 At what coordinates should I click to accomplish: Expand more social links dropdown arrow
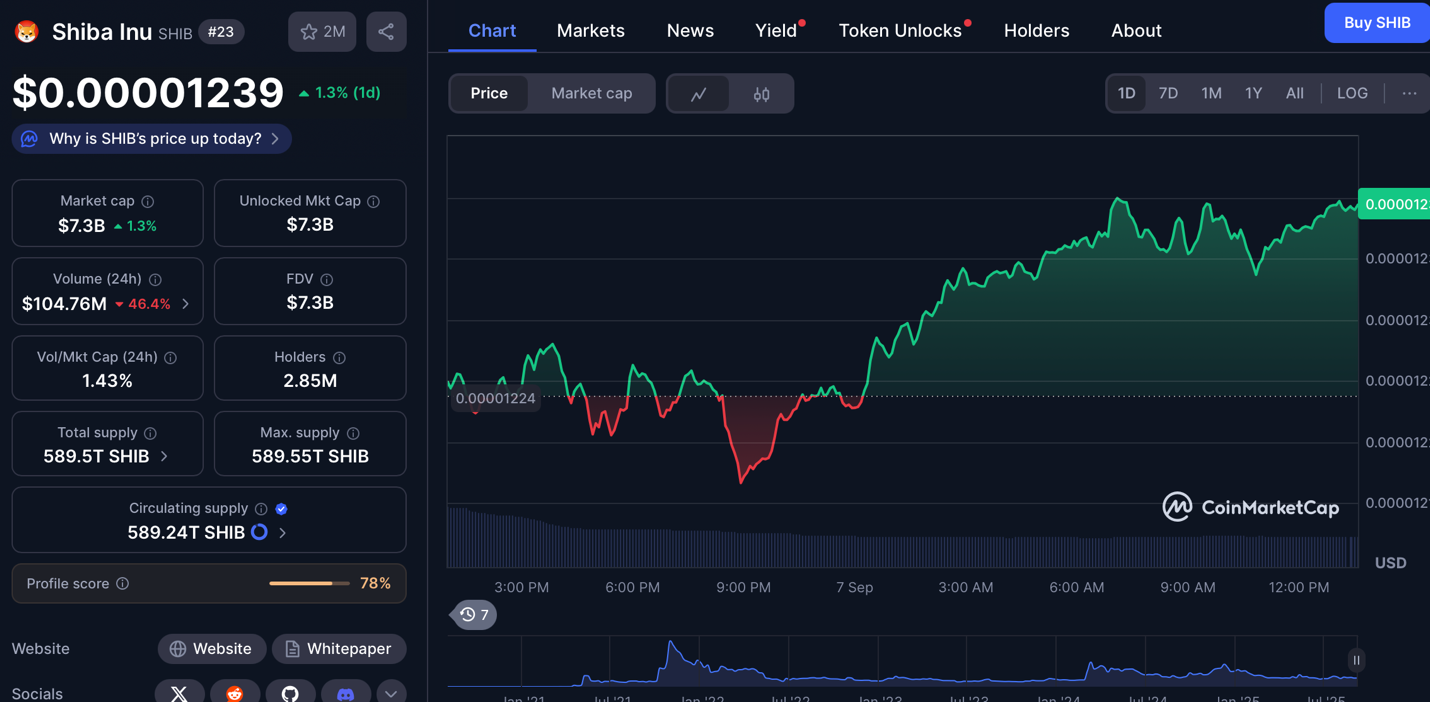391,692
